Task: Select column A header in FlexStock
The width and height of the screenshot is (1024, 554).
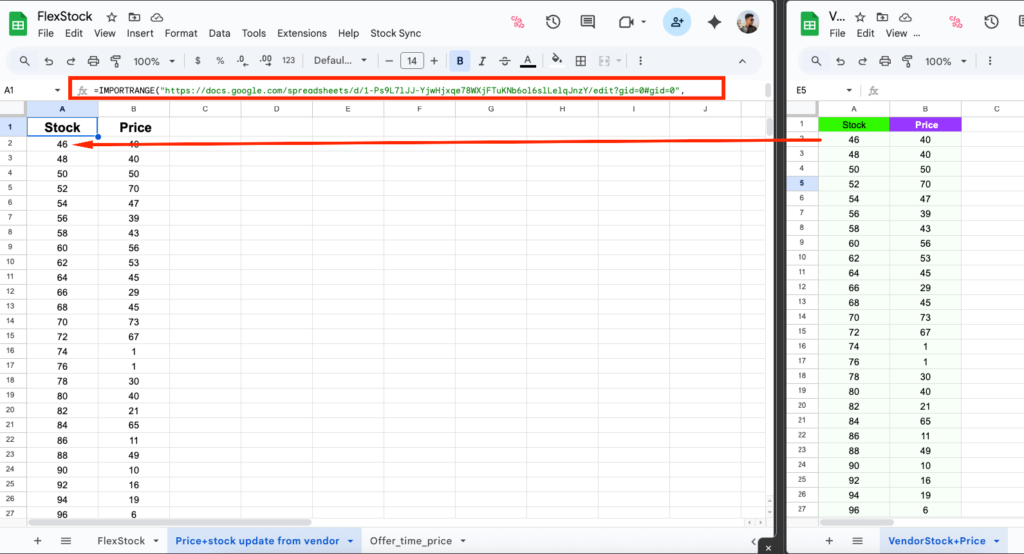Action: pyautogui.click(x=62, y=109)
